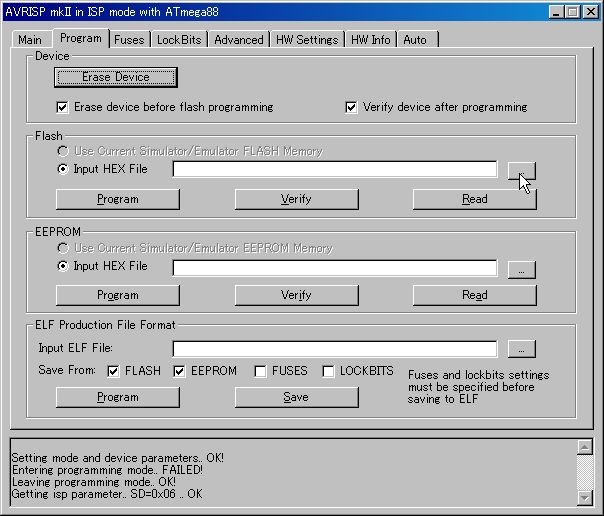
Task: Click Program in the EEPROM section
Action: coord(118,295)
